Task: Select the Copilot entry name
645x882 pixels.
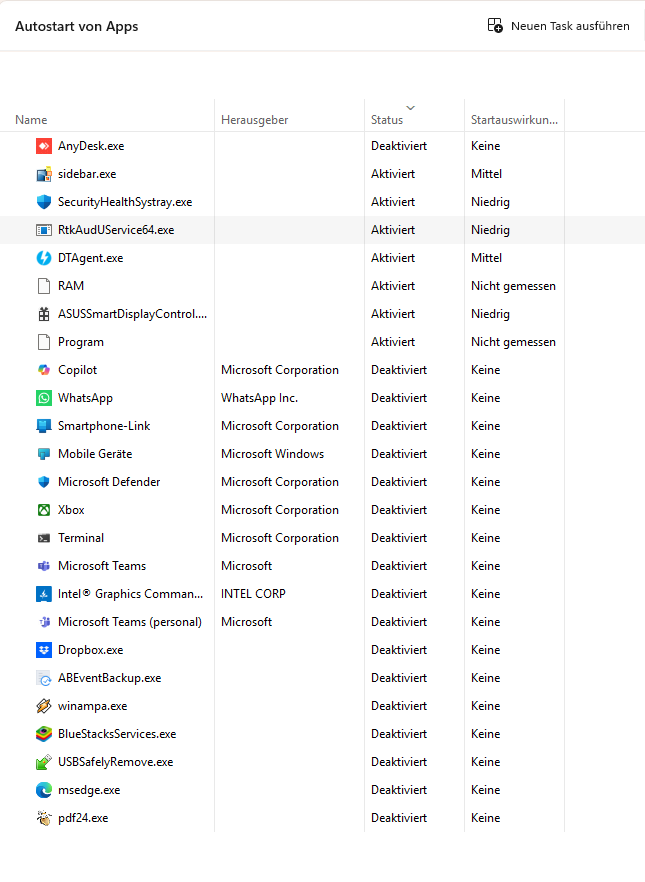Action: pos(78,370)
